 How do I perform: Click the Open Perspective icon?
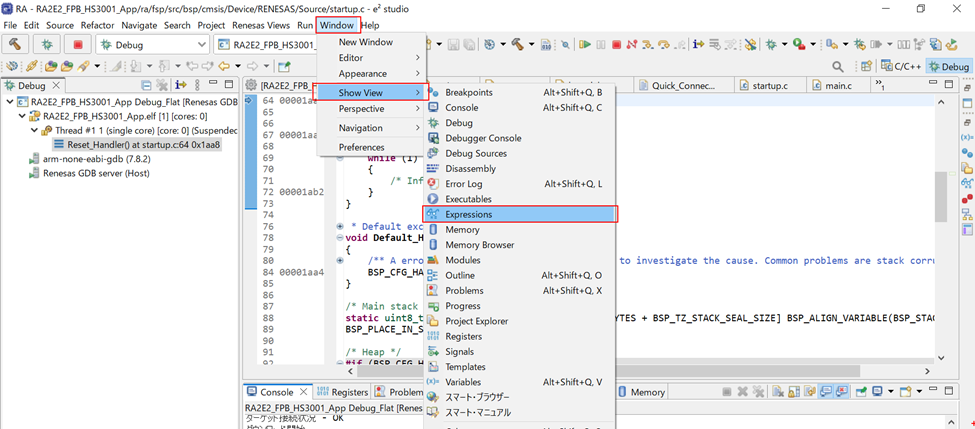(866, 66)
